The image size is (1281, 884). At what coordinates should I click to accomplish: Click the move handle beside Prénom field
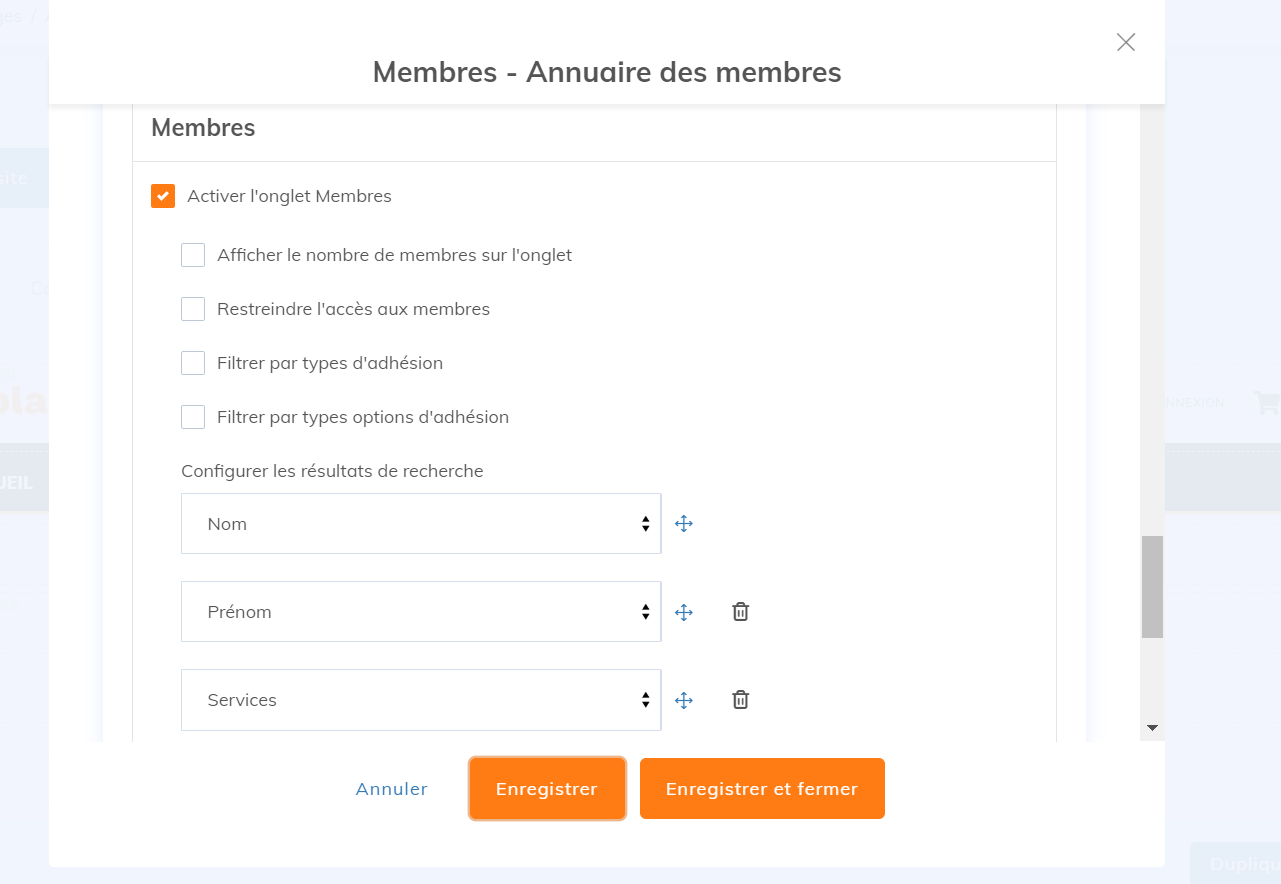click(x=684, y=612)
